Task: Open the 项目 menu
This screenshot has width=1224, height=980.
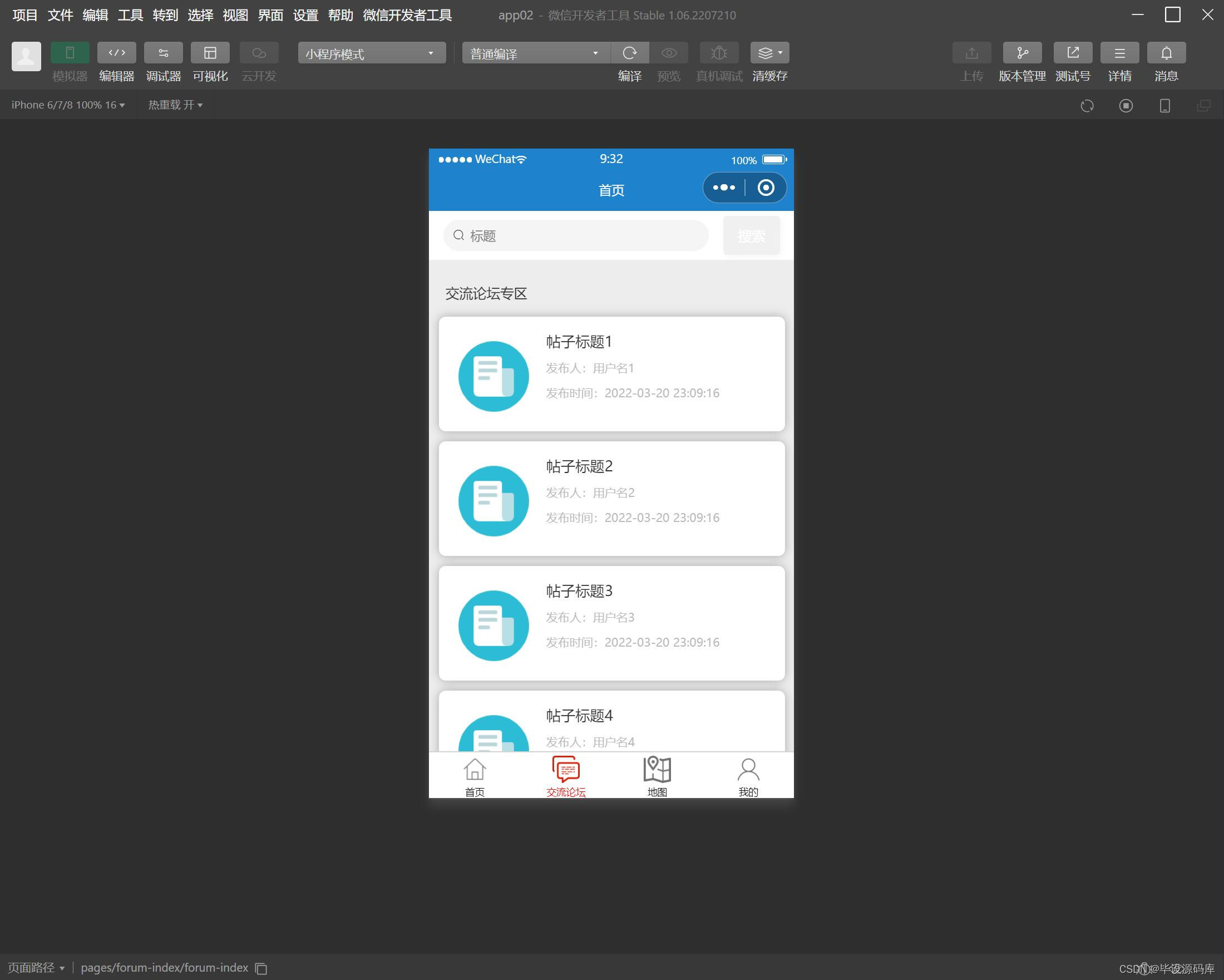Action: [25, 16]
